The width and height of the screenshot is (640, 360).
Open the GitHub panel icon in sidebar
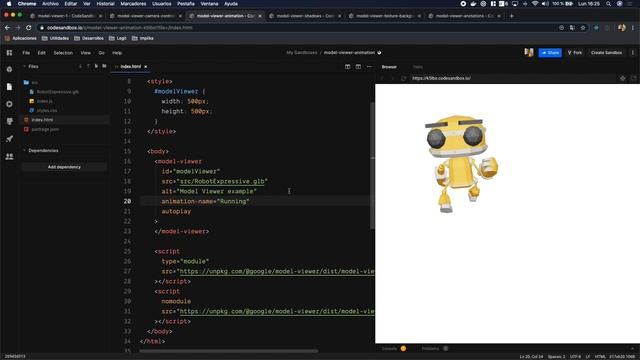(x=9, y=121)
